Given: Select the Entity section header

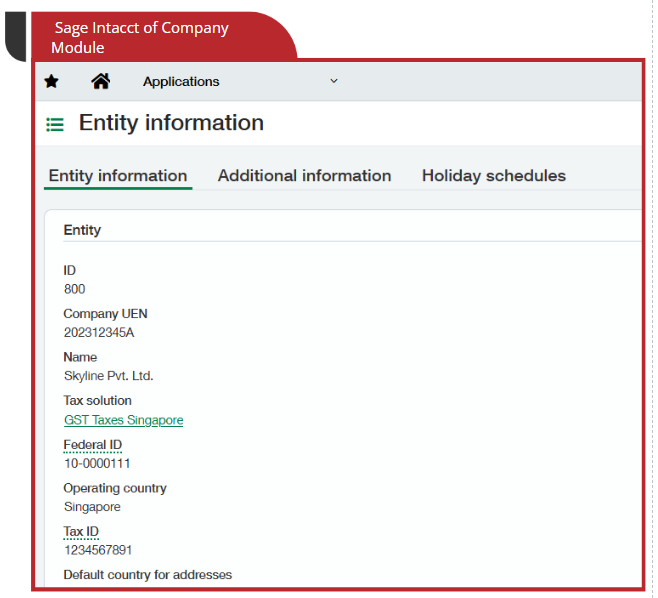Looking at the screenshot, I should [82, 230].
